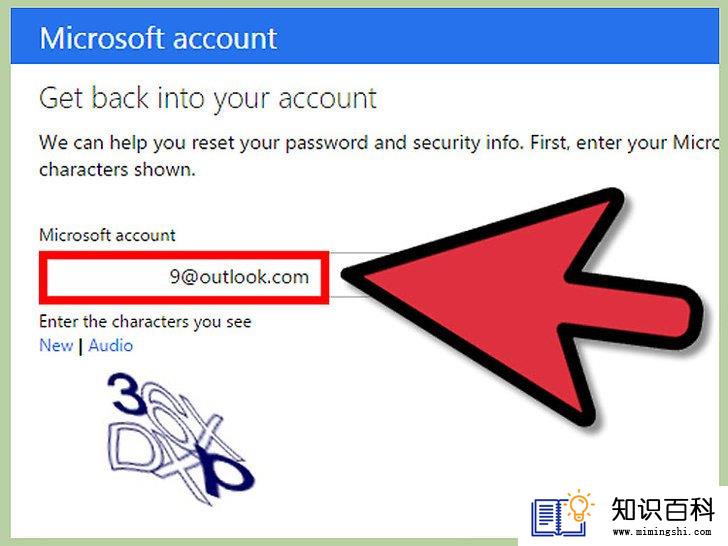Click the New link for another CAPTCHA
The height and width of the screenshot is (546, 728).
tap(56, 345)
